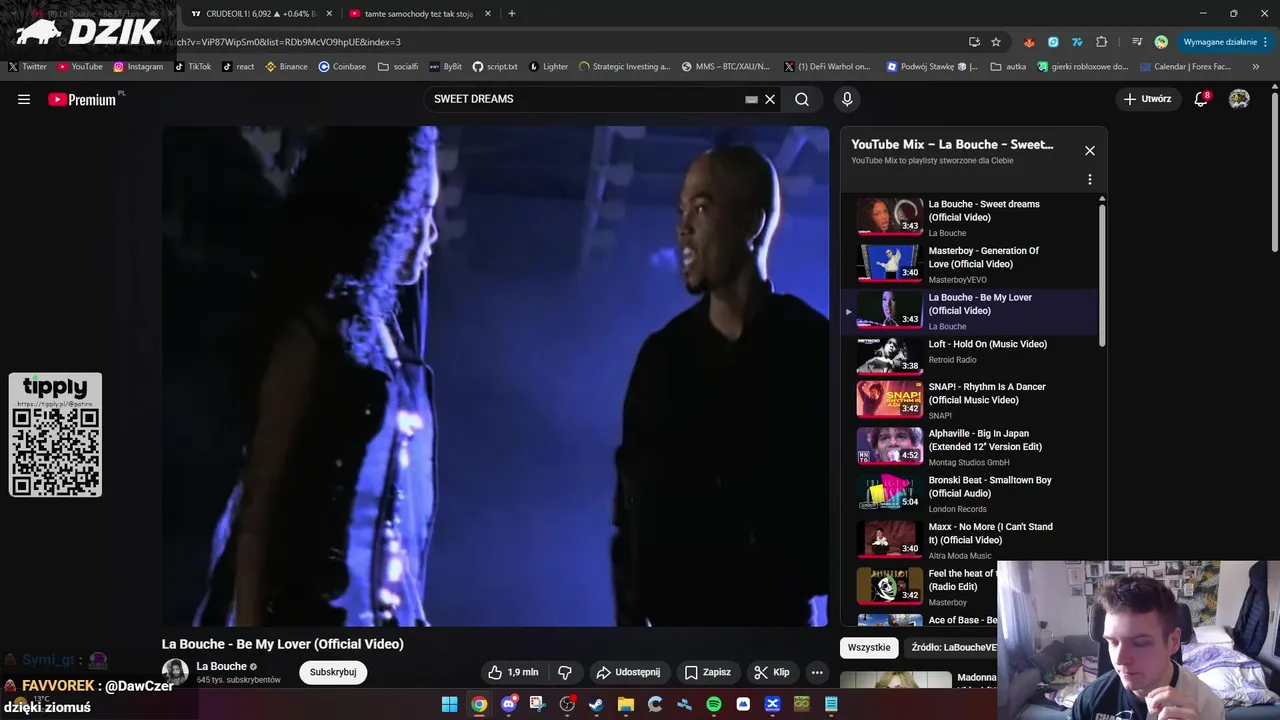1280x720 pixels.
Task: Close the tamte samochody browser tab
Action: 488,14
